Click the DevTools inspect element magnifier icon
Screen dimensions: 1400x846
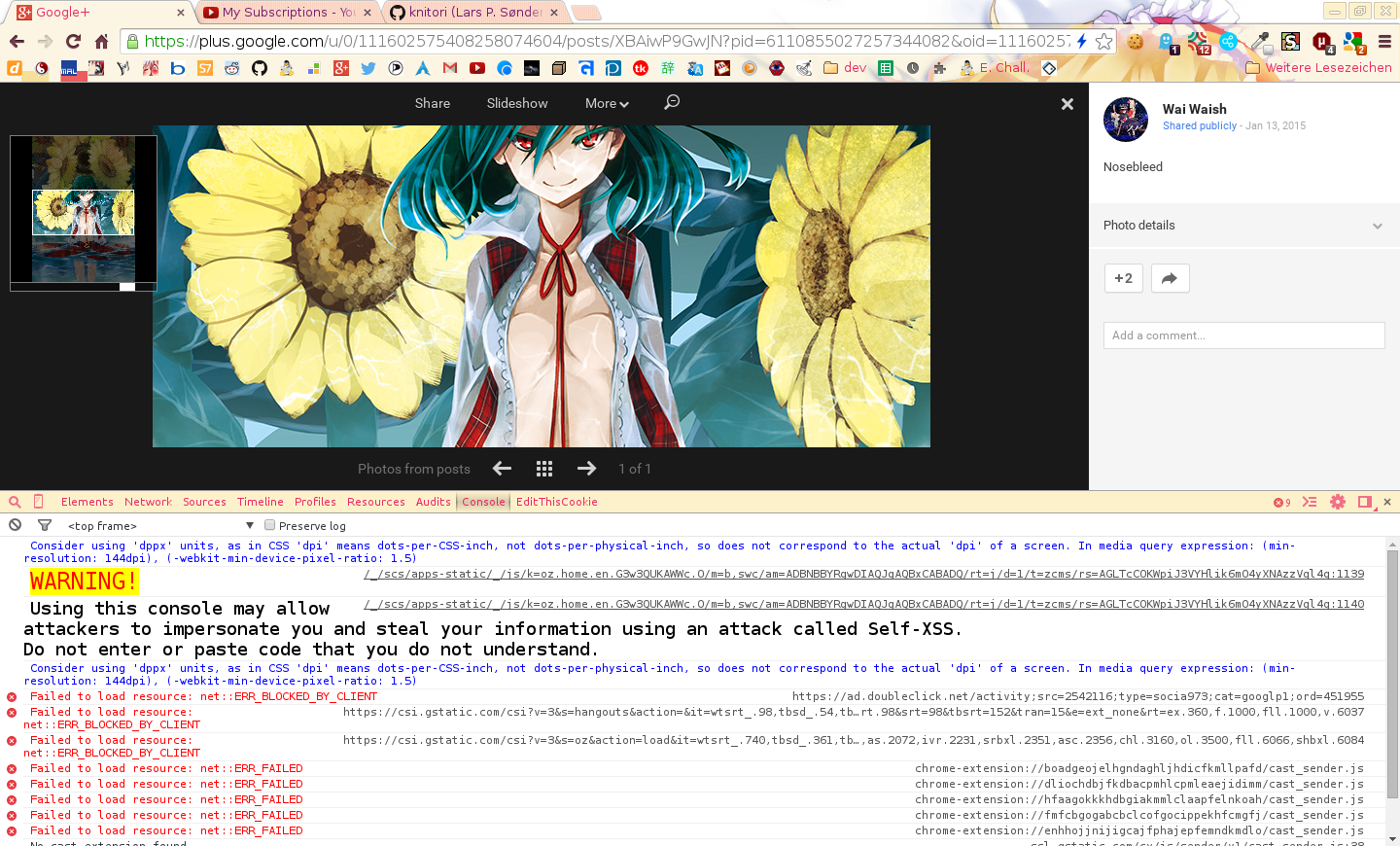coord(15,502)
